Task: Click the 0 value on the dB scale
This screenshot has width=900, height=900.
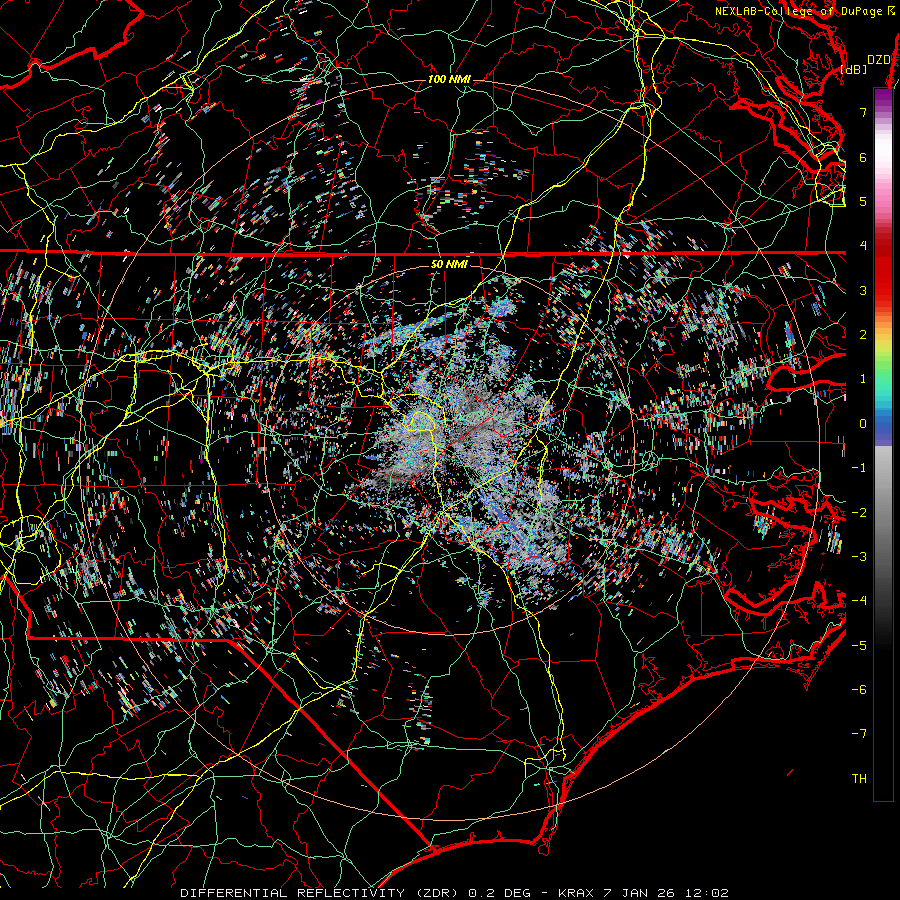Action: coord(863,424)
